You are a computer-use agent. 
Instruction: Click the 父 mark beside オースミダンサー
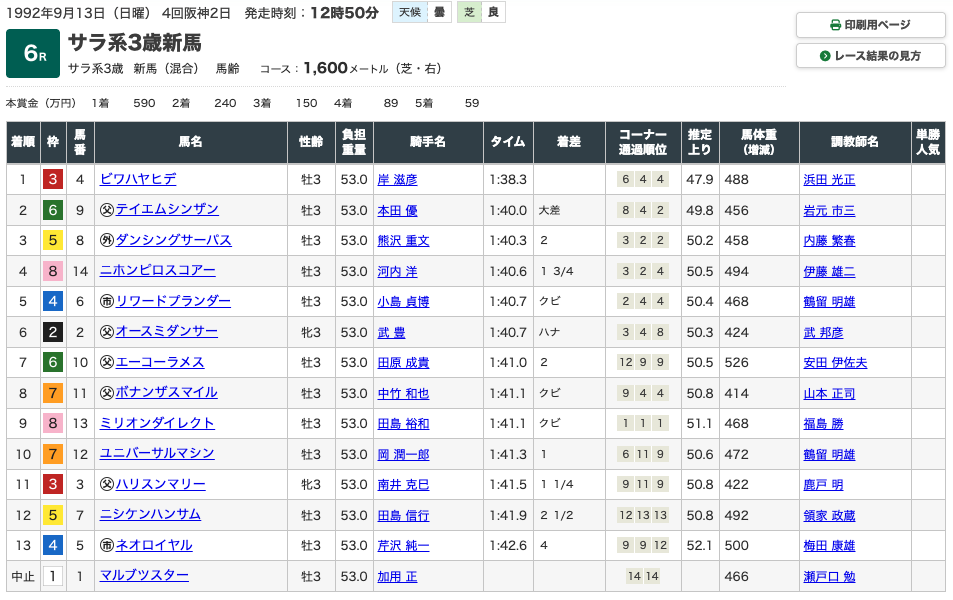tap(106, 332)
